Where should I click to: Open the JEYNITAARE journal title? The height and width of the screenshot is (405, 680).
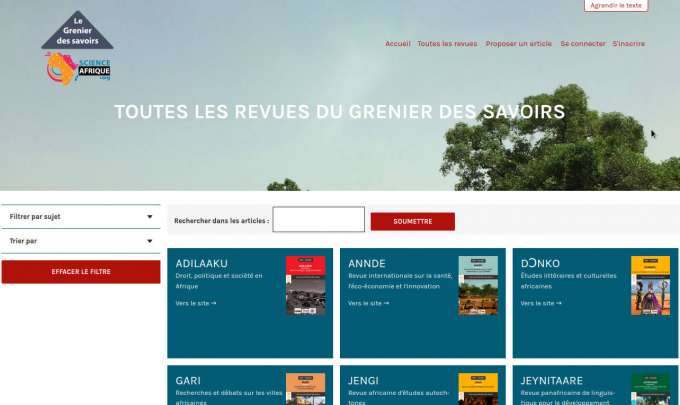552,381
